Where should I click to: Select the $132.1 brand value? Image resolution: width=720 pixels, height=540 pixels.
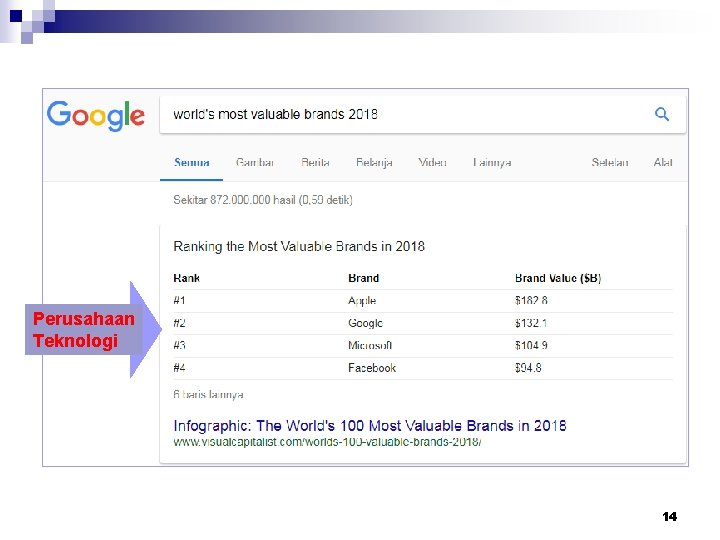531,323
